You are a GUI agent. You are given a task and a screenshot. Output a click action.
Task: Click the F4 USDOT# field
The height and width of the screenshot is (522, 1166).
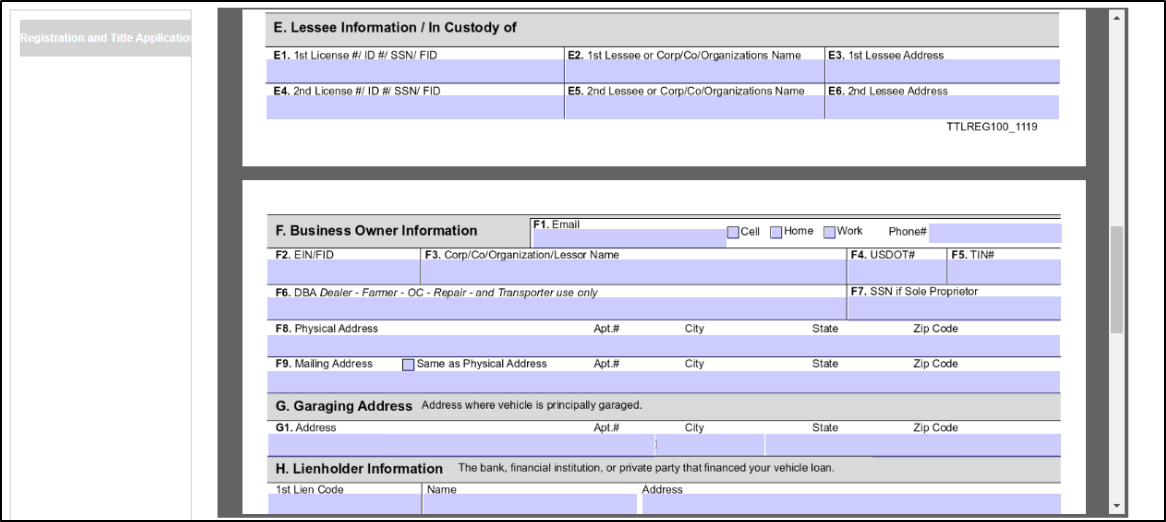[897, 272]
